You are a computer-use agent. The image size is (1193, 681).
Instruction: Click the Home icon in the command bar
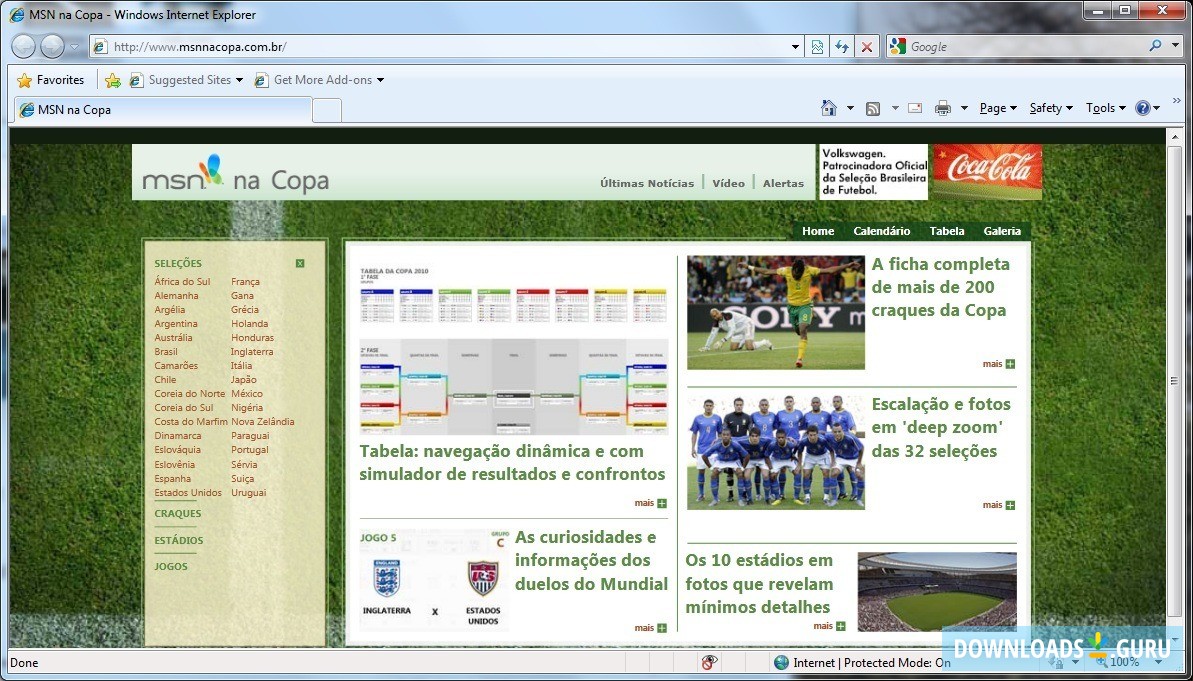coord(830,108)
